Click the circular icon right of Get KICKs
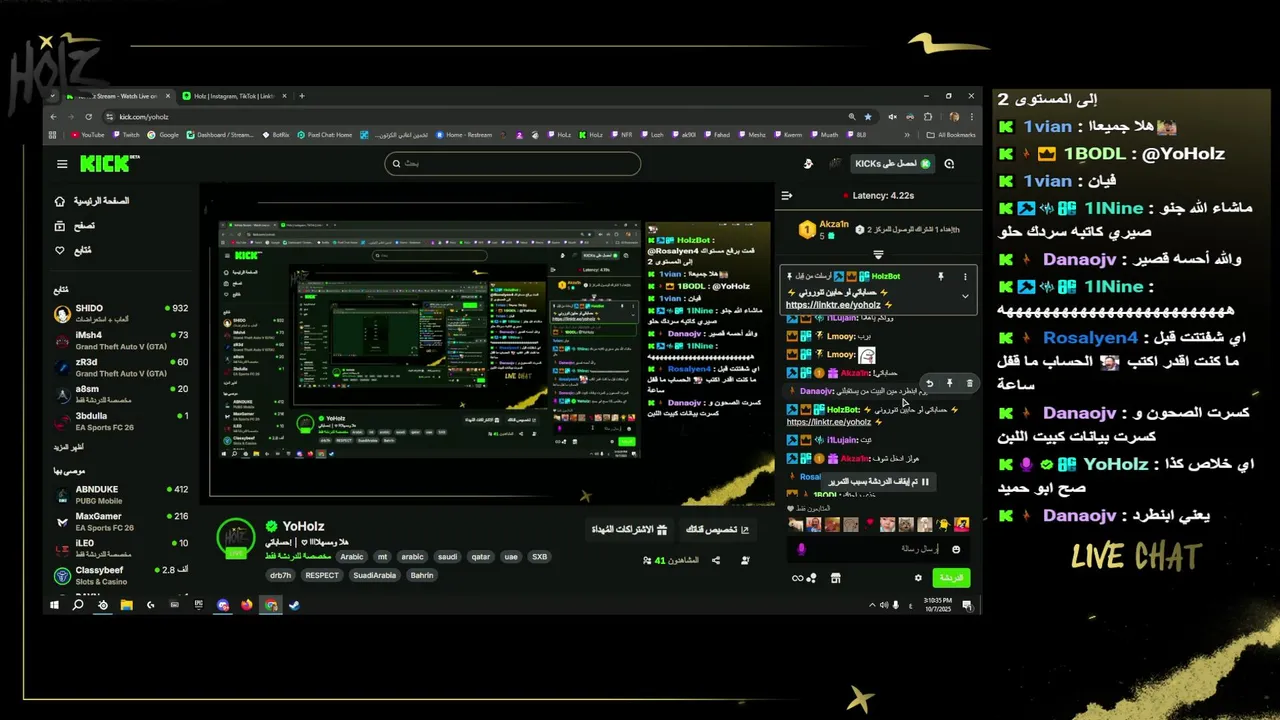This screenshot has height=720, width=1280. click(x=950, y=164)
